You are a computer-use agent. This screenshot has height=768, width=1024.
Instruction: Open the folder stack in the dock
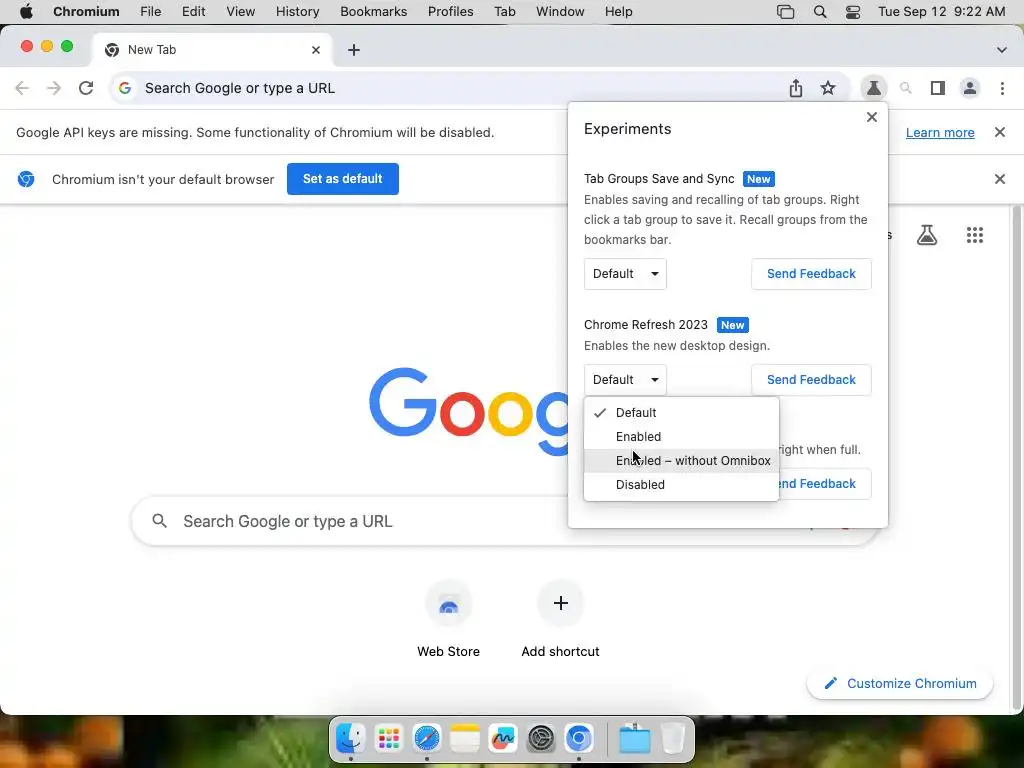point(634,739)
